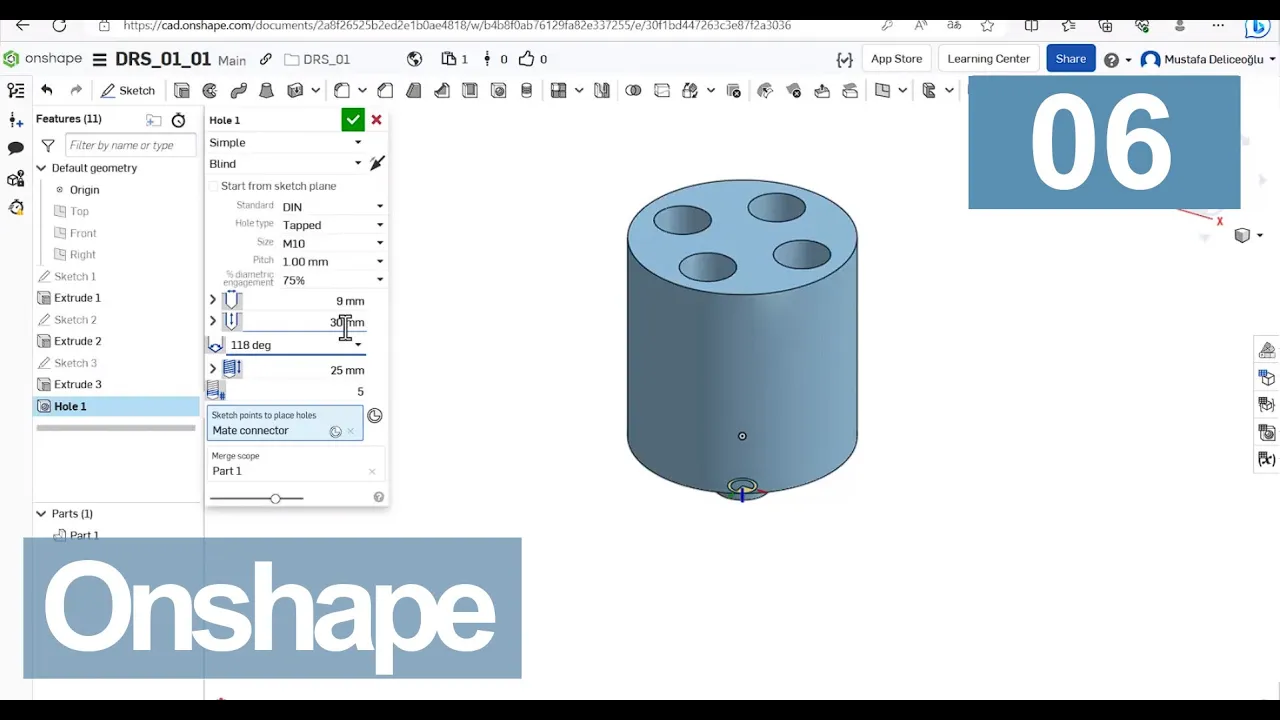Open the Mustafa Deliceoğlu account menu

[1208, 60]
